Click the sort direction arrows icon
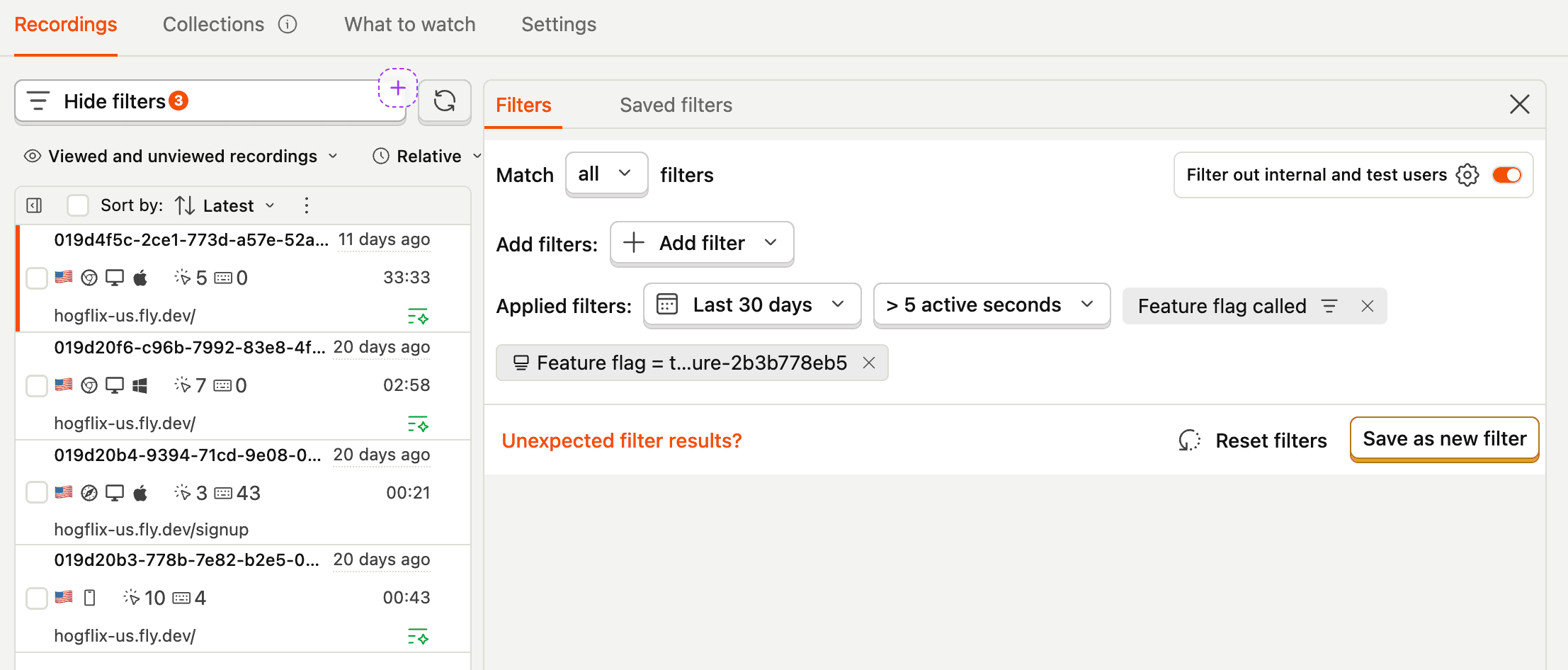 click(184, 205)
